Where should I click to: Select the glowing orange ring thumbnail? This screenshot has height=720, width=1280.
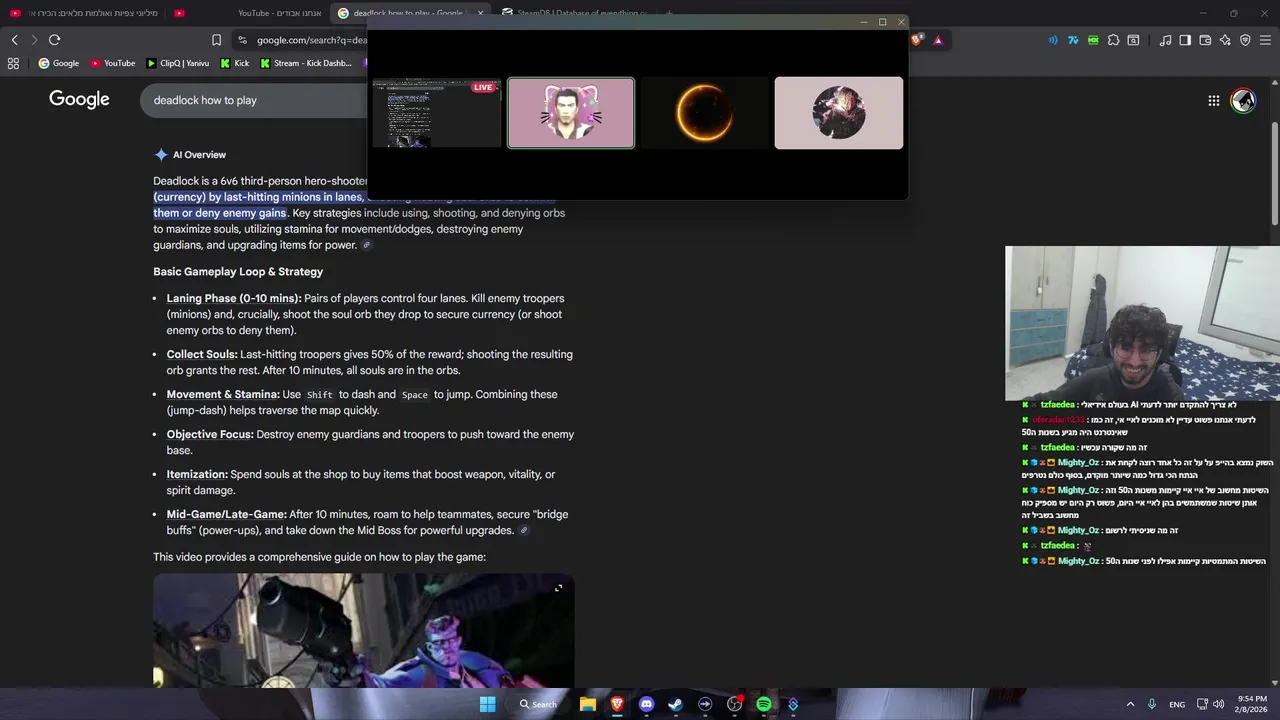pyautogui.click(x=705, y=113)
